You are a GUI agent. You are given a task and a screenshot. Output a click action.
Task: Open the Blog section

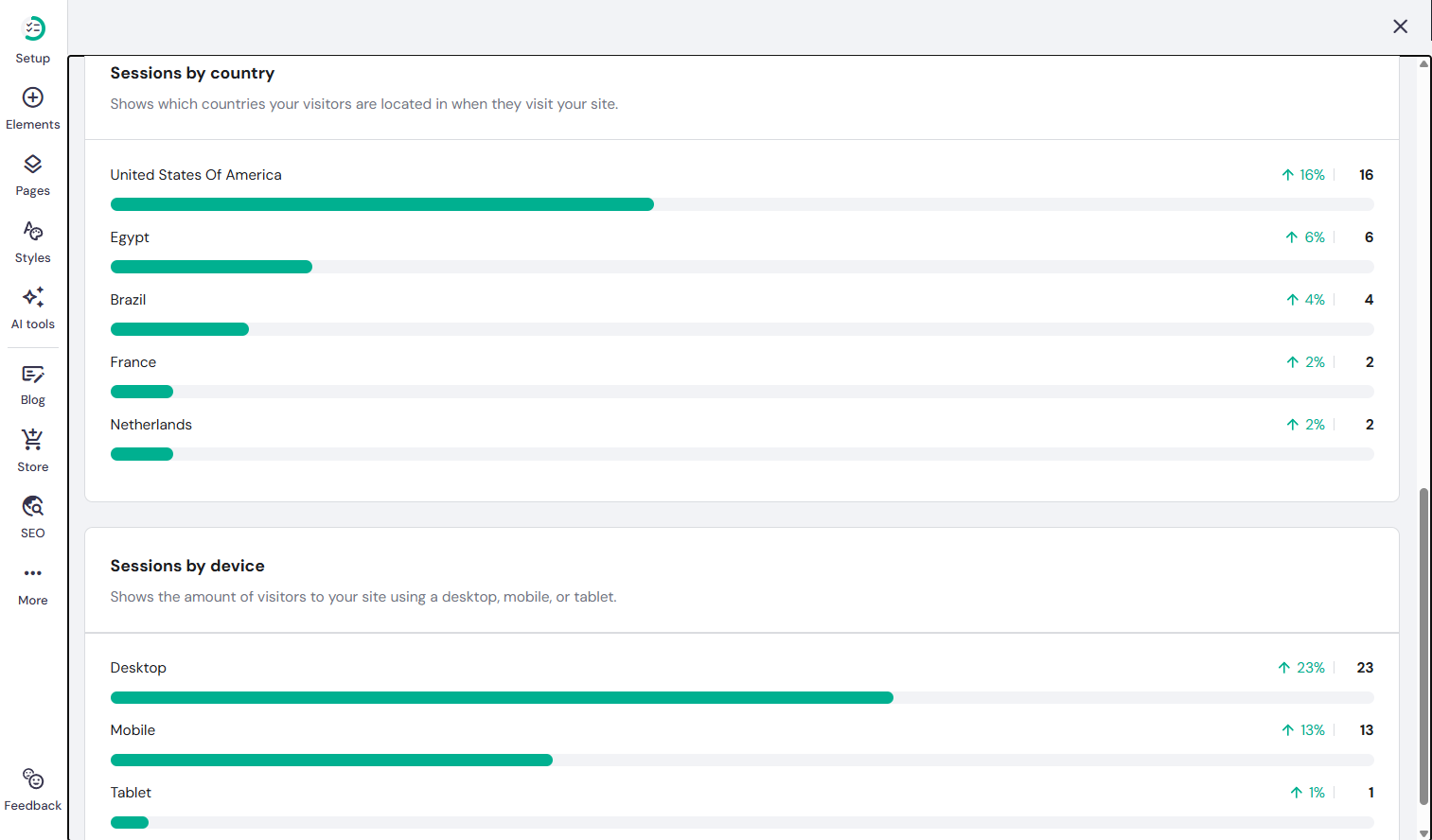33,375
